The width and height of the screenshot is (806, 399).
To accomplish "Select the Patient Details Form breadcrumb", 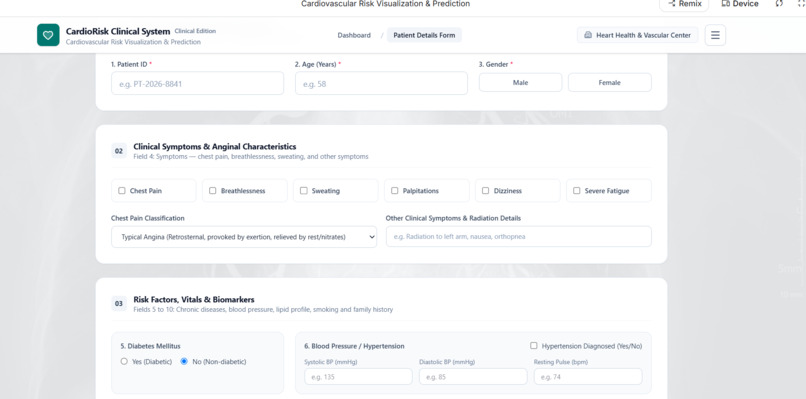I will coord(424,35).
